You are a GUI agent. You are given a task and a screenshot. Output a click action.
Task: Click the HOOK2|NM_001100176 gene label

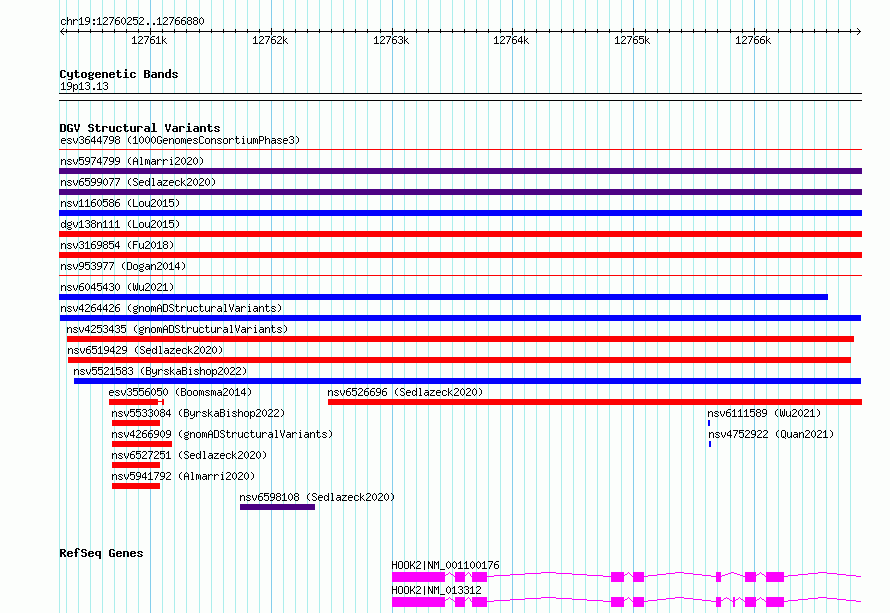pos(445,566)
